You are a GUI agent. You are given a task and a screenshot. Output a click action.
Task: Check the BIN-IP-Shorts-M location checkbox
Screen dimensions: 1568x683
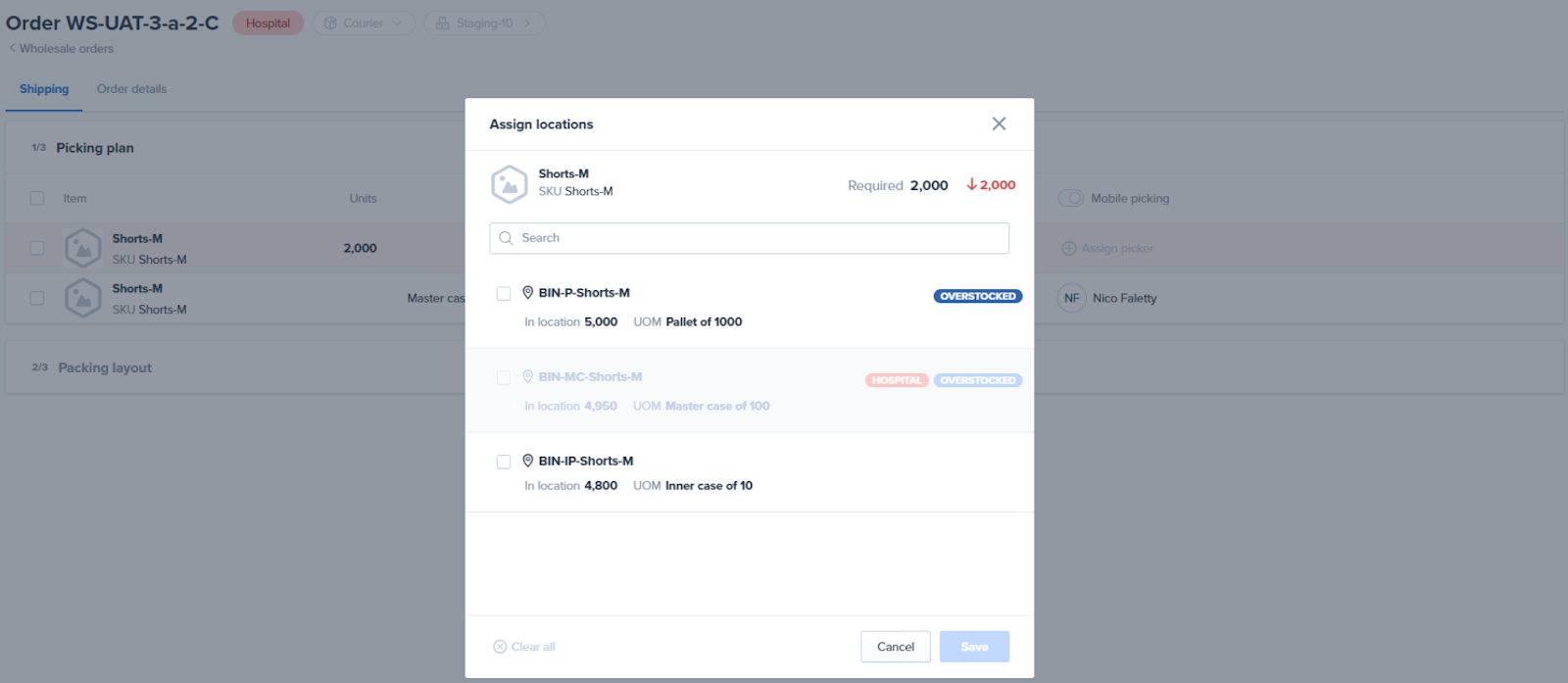(504, 462)
